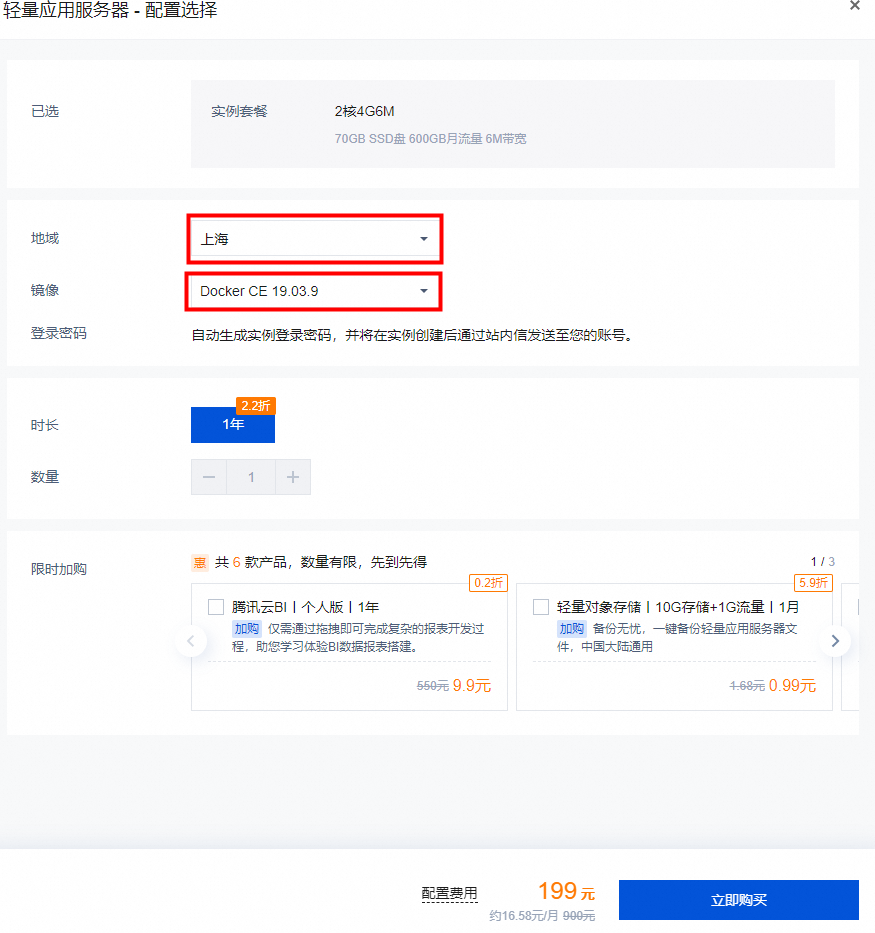
Task: Click the 加购 tag in 腾讯云BI card
Action: [247, 628]
